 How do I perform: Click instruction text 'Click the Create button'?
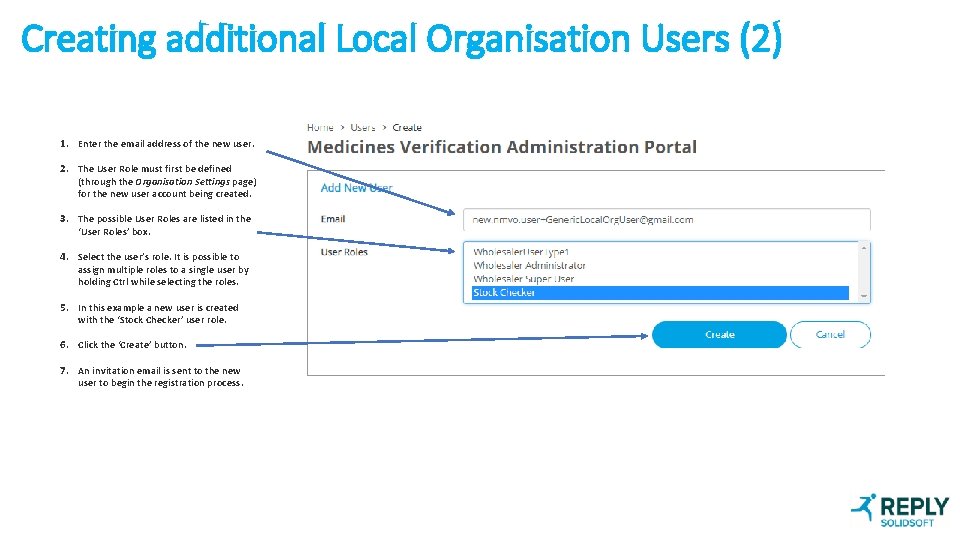132,345
